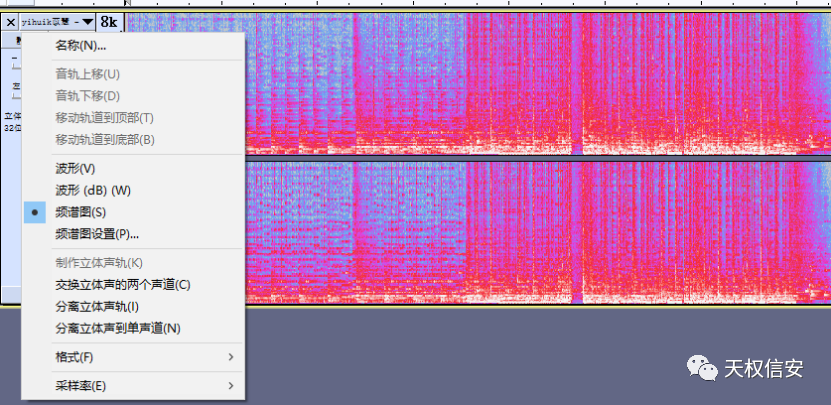Switch track view to 波形 (dB) (W)
831x405 pixels.
[93, 190]
